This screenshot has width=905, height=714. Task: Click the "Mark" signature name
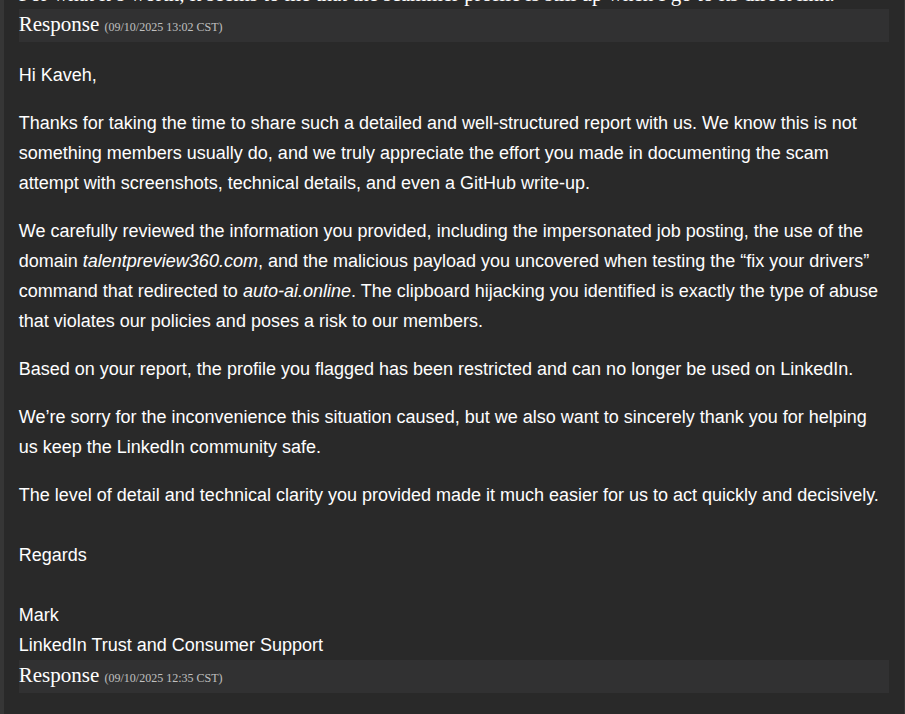point(39,615)
